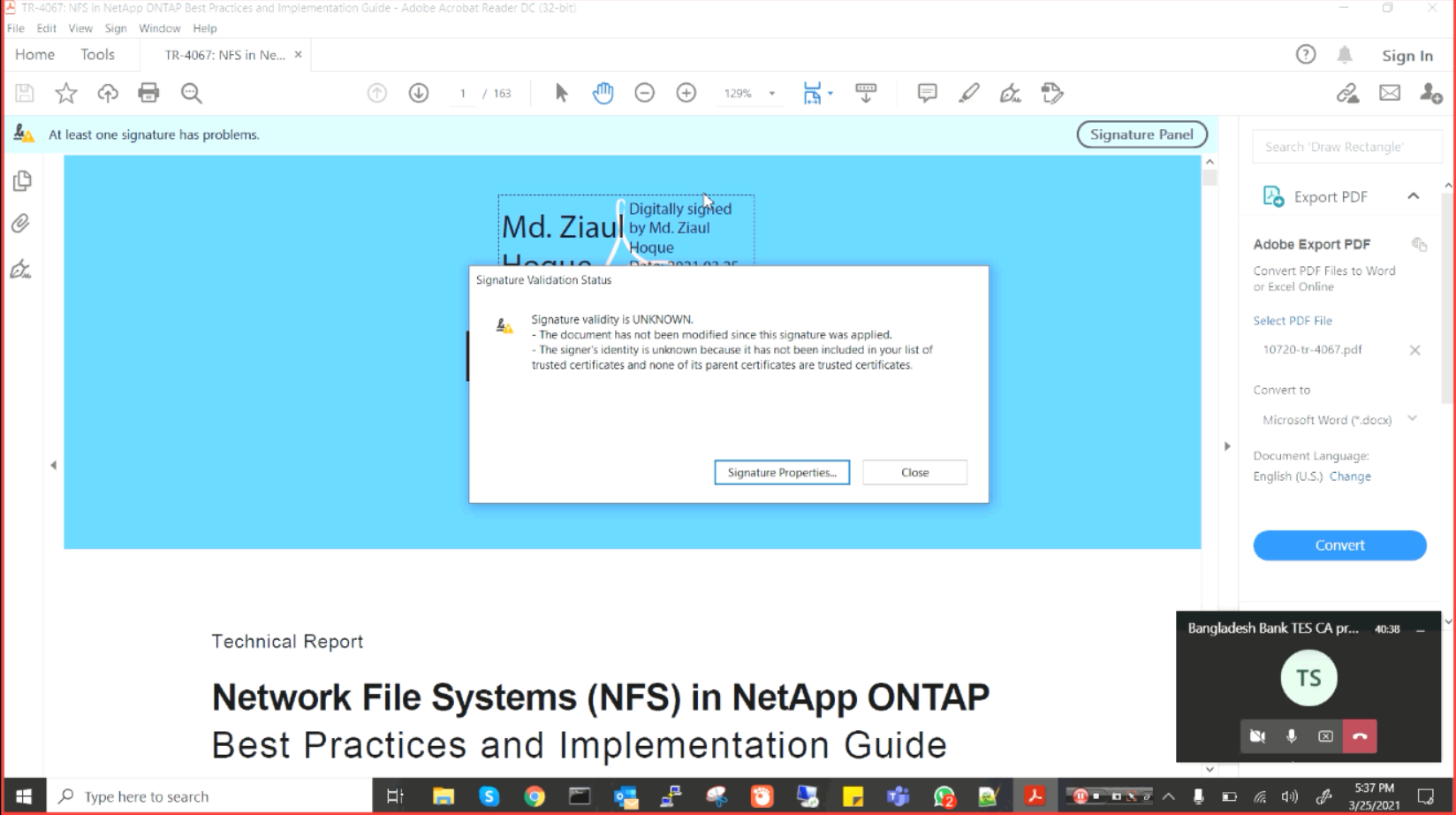Choose the selection arrow tool
Screen dimensions: 1456x815
pyautogui.click(x=561, y=93)
